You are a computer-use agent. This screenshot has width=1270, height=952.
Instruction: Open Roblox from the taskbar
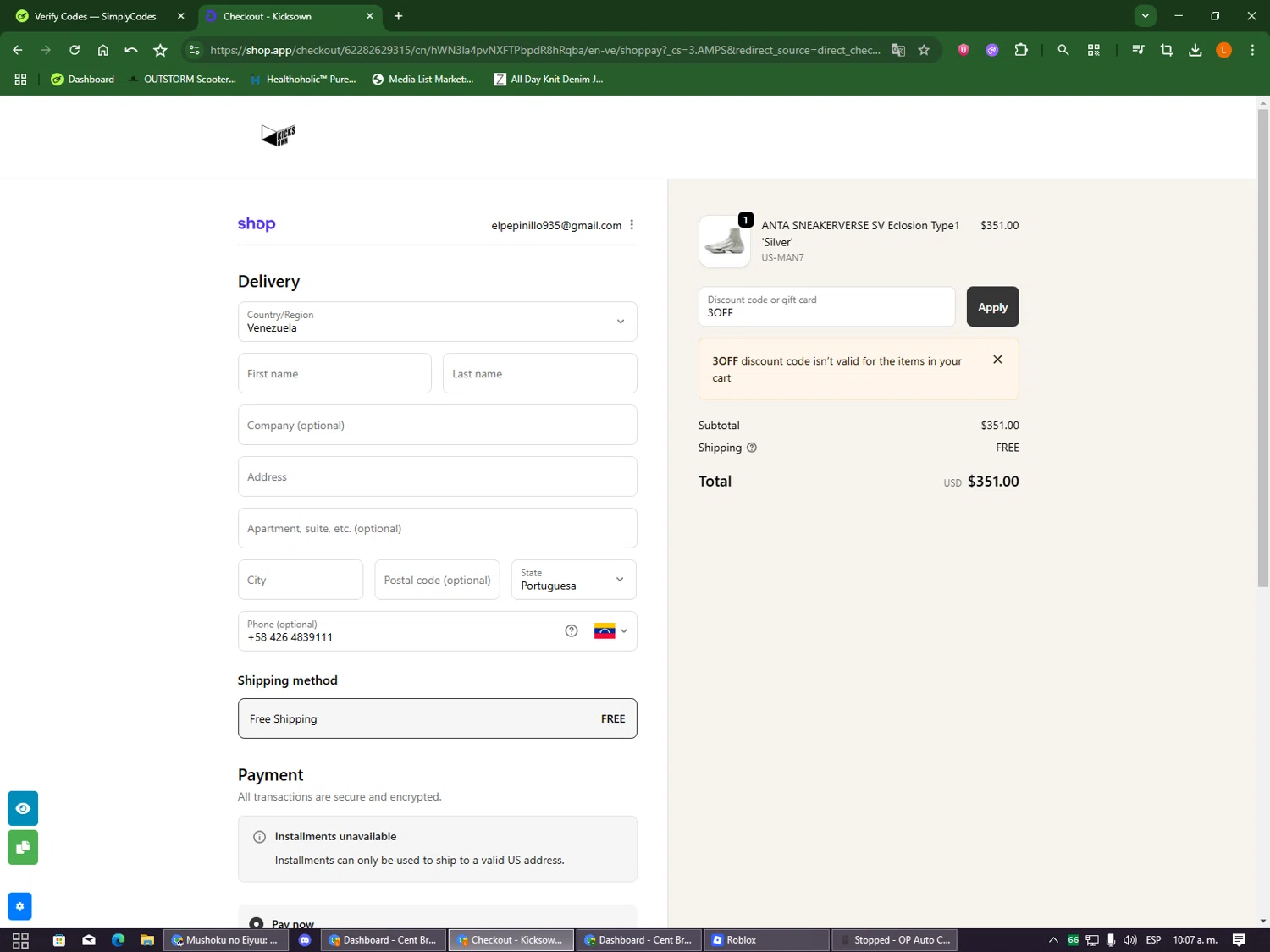766,940
